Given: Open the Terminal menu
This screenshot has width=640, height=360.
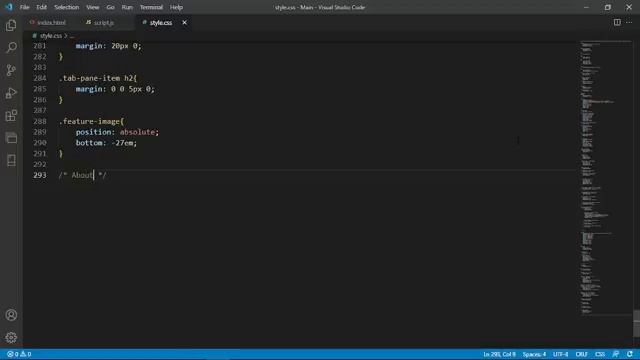Looking at the screenshot, I should click(x=151, y=7).
